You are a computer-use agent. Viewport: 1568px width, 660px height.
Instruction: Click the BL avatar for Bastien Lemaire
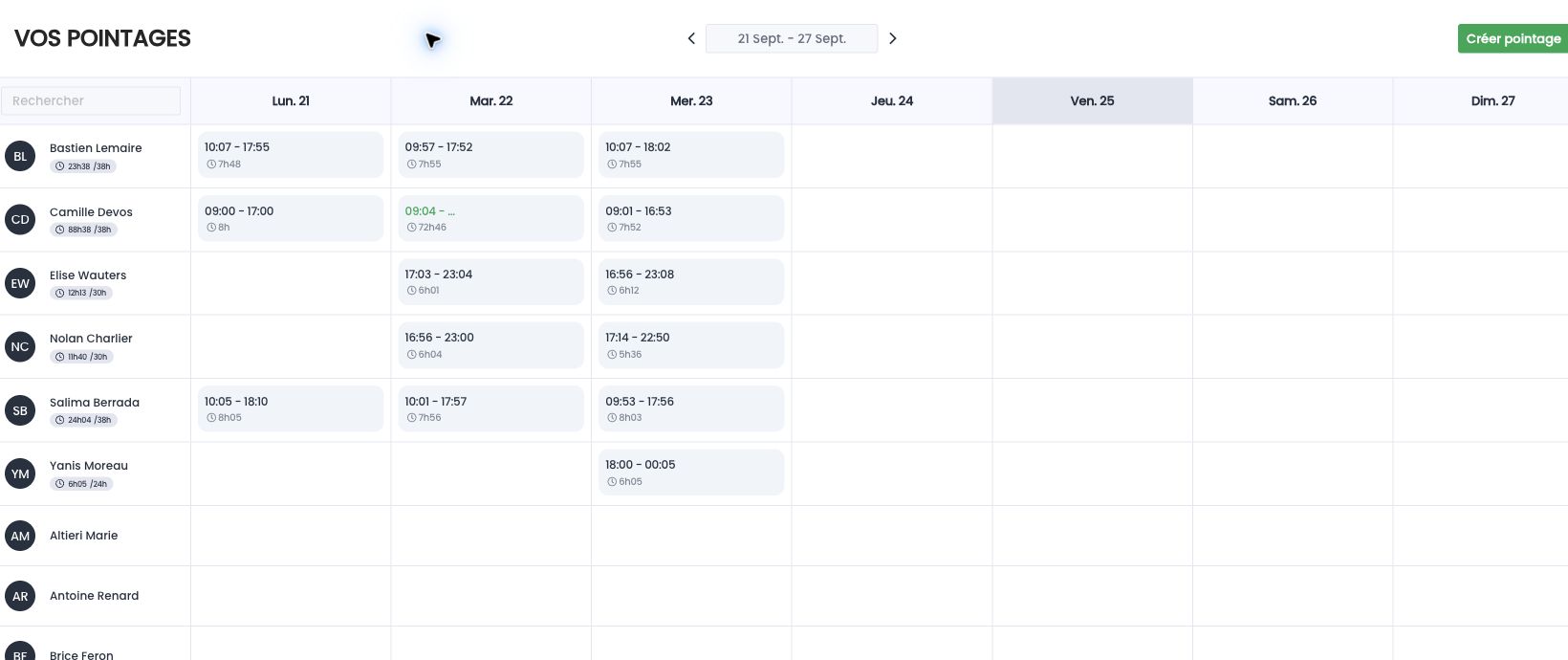point(20,156)
